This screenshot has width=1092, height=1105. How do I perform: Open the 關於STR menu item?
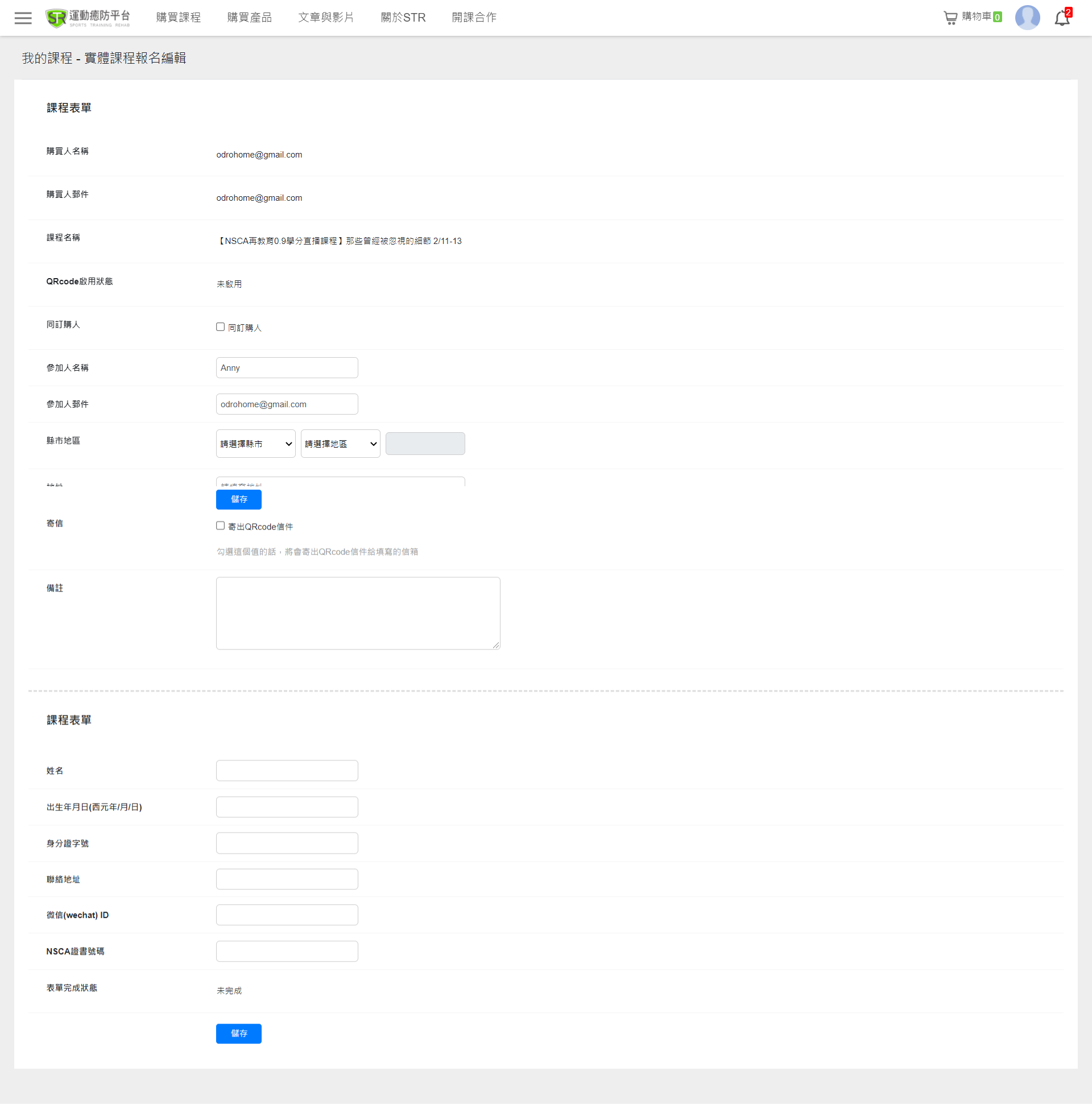(403, 18)
